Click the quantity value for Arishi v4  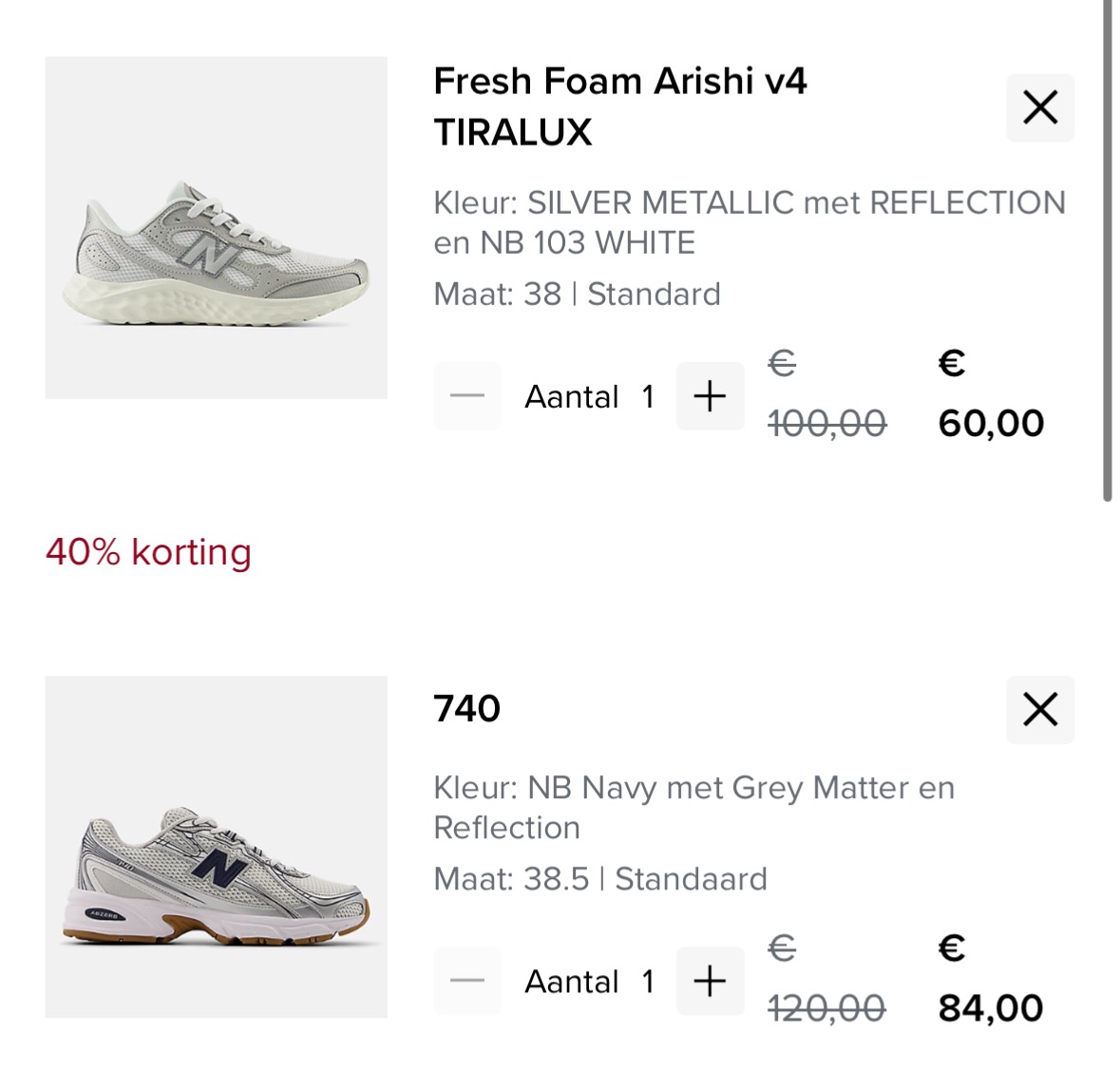[x=649, y=395]
